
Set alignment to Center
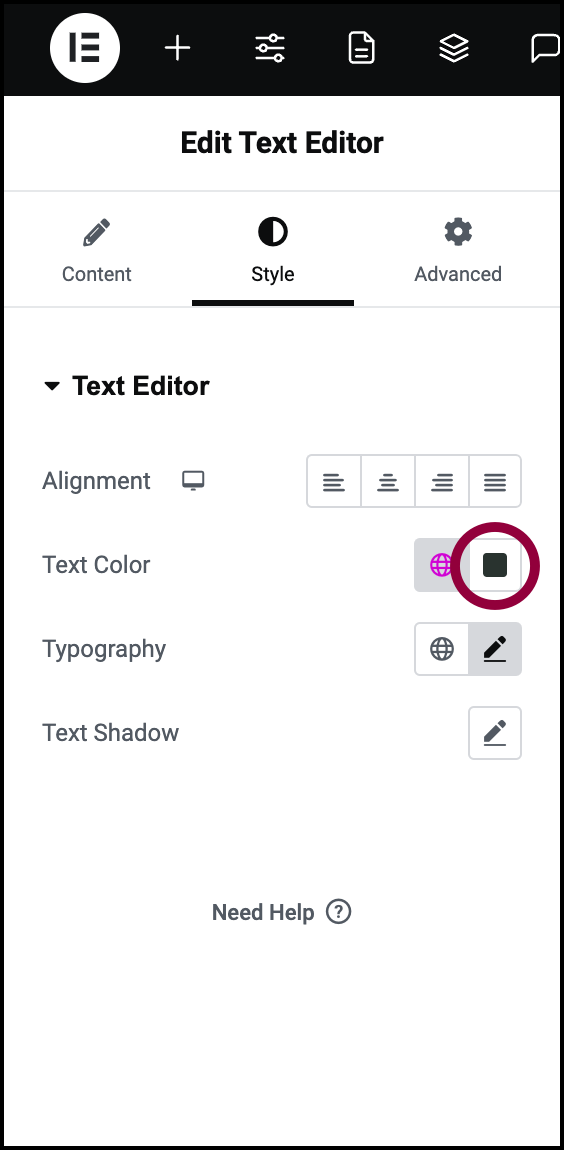388,481
